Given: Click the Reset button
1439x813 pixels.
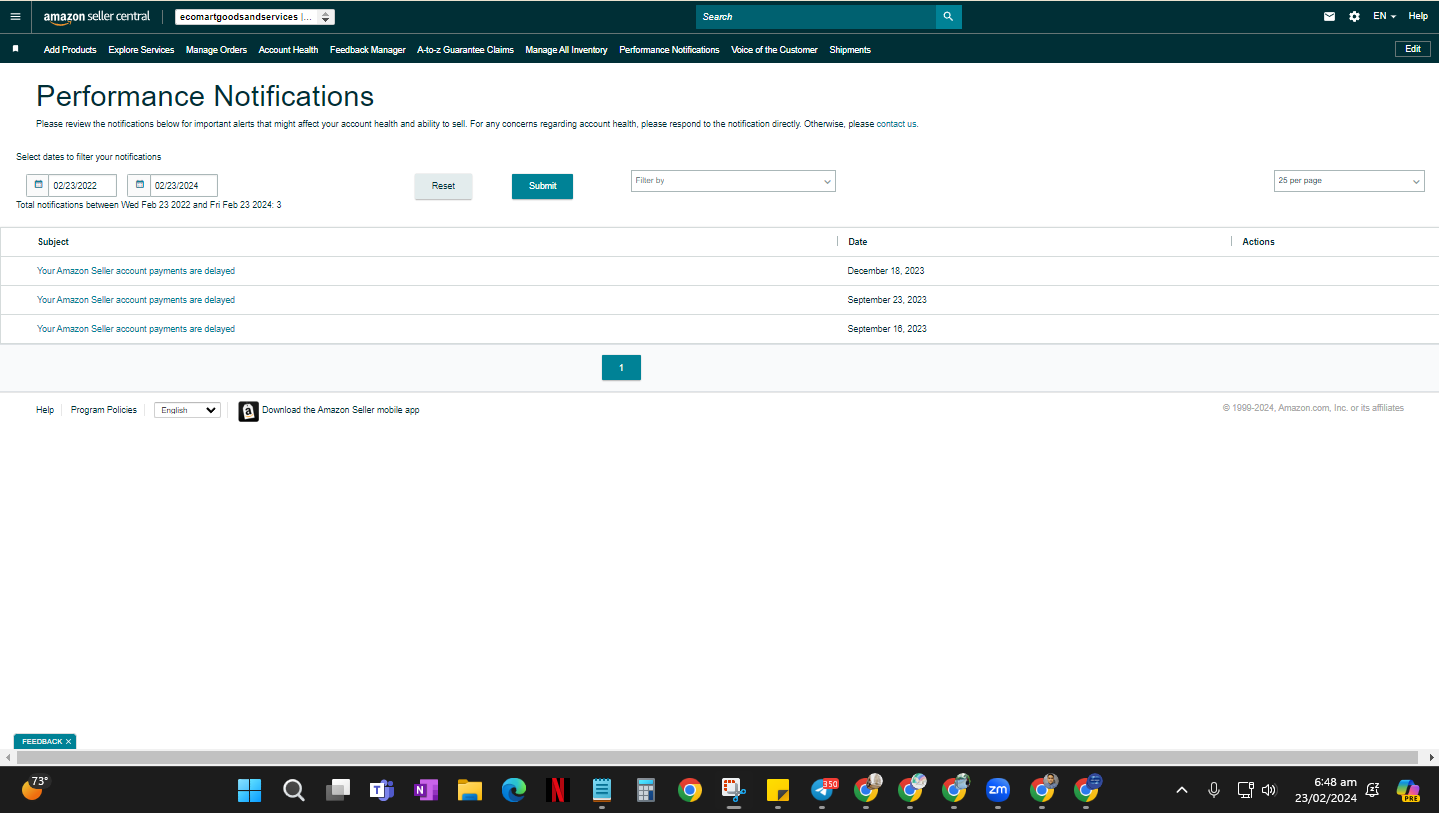Looking at the screenshot, I should [443, 186].
